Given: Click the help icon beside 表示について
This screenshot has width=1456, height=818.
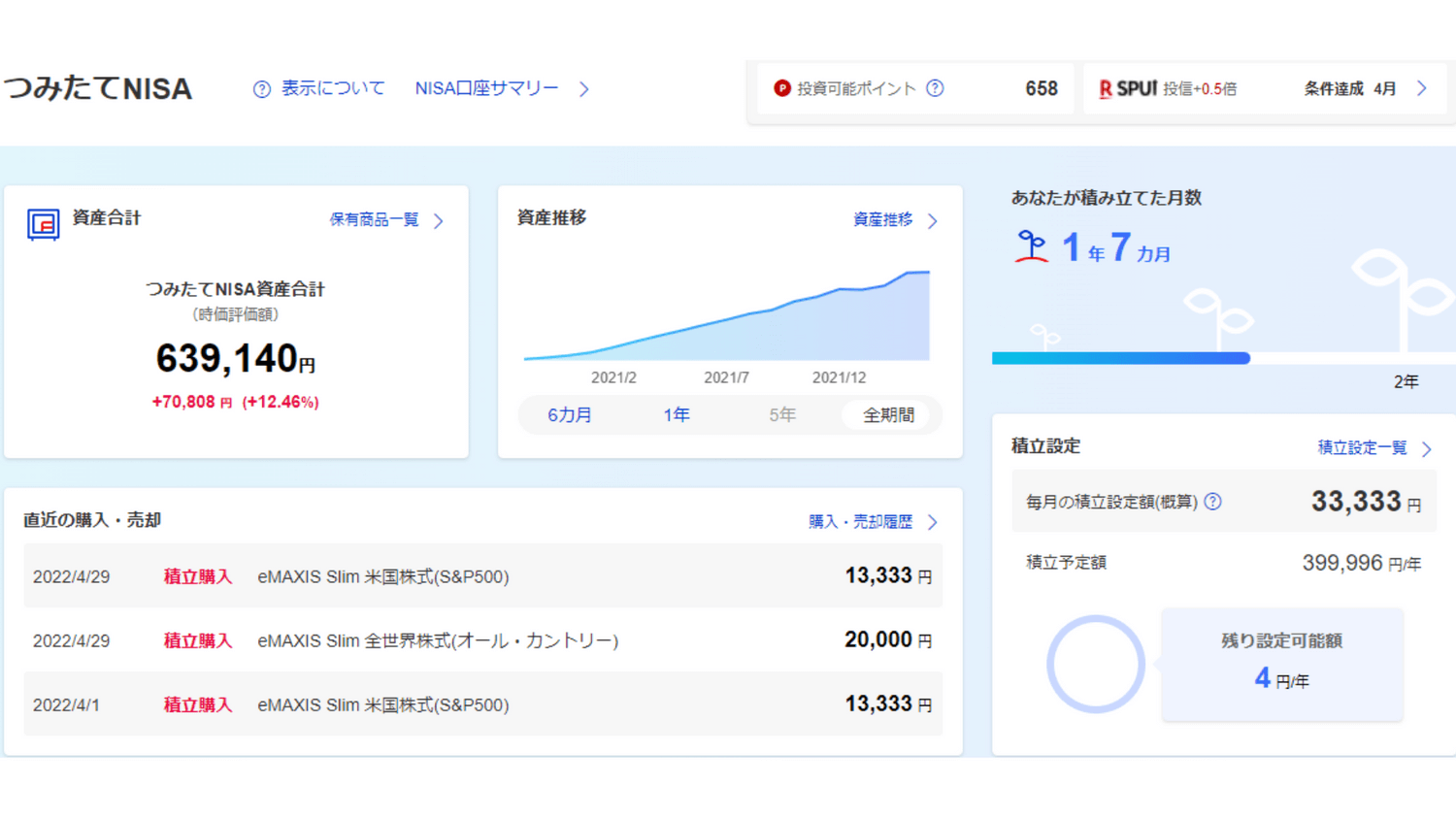Looking at the screenshot, I should 261,89.
